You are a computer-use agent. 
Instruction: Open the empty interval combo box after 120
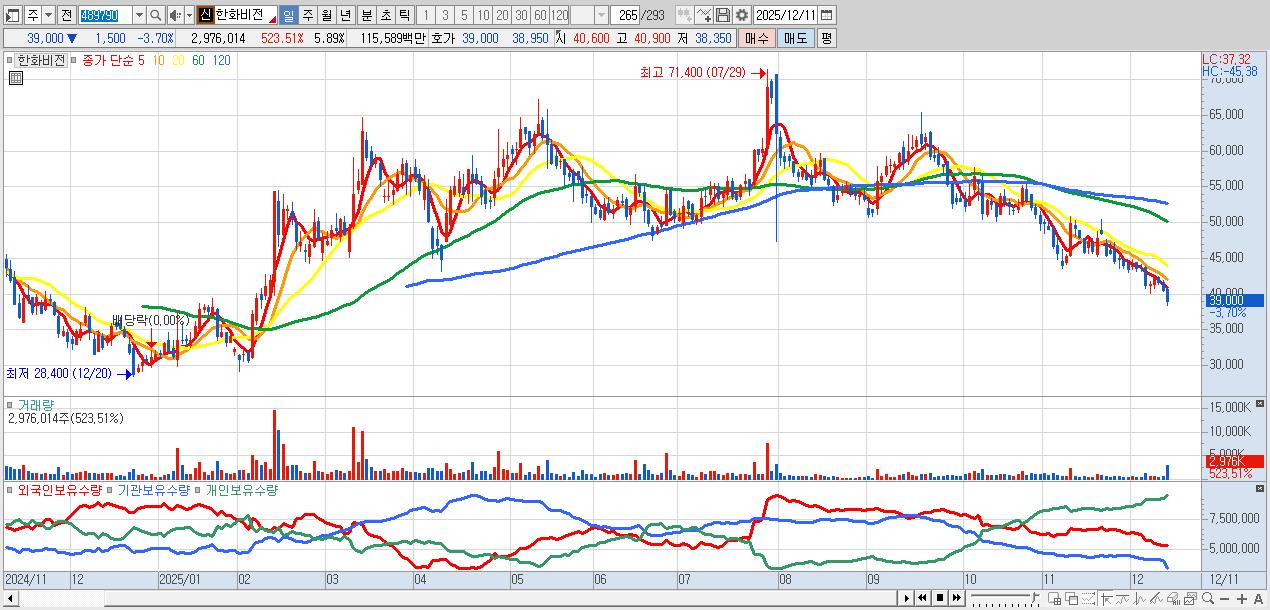tap(590, 15)
